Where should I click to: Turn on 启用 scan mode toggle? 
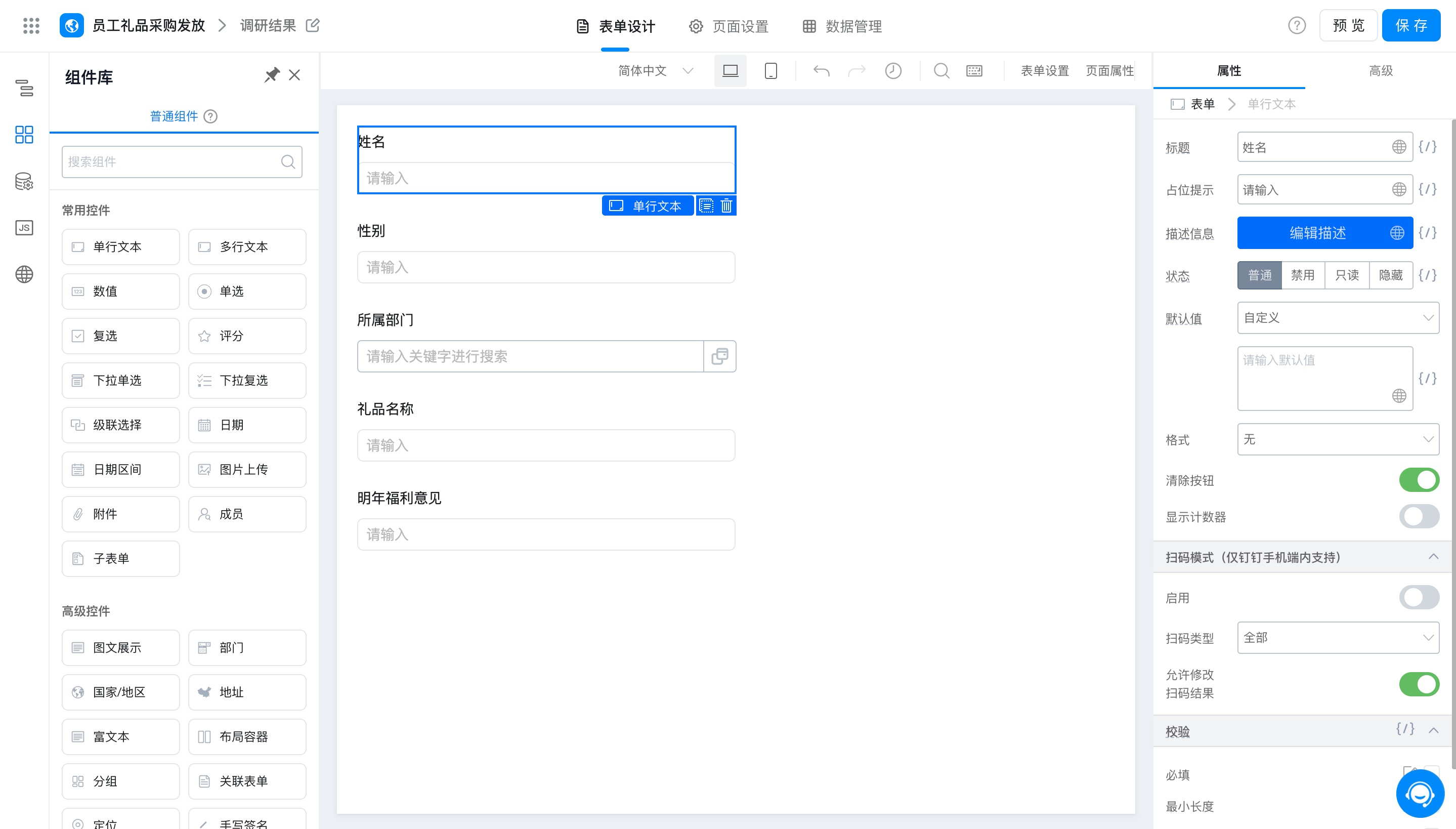click(x=1419, y=597)
